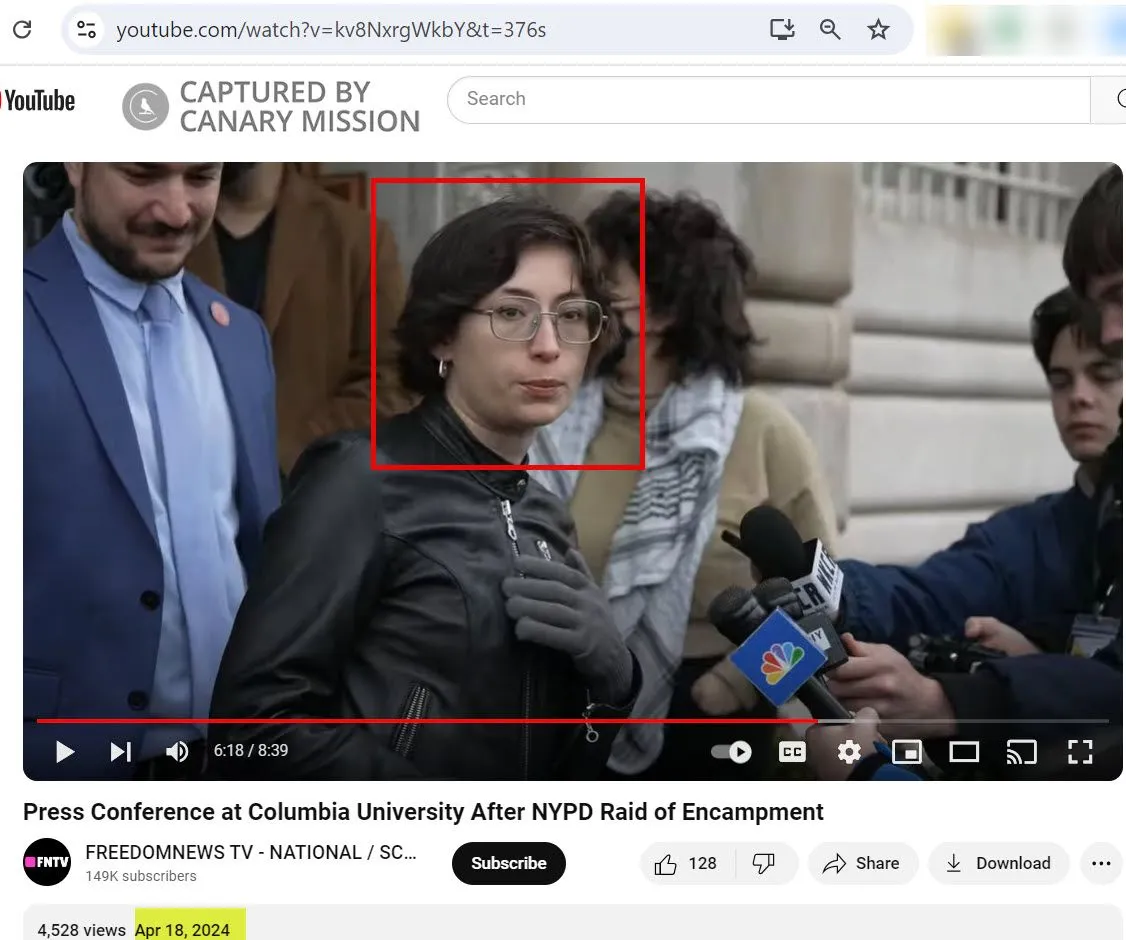Activate miniplayer mode
The image size is (1126, 940).
906,751
